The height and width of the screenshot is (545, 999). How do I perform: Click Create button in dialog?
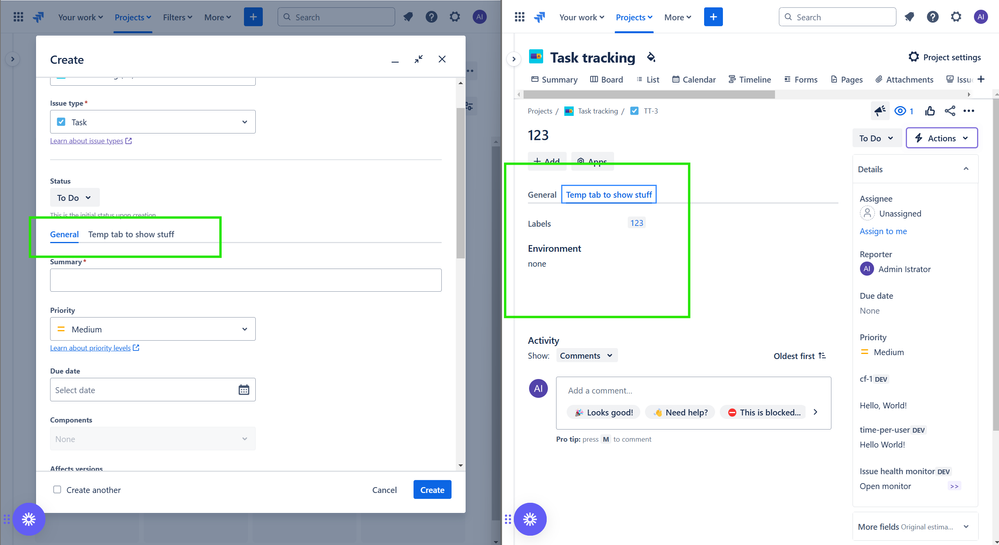tap(432, 490)
